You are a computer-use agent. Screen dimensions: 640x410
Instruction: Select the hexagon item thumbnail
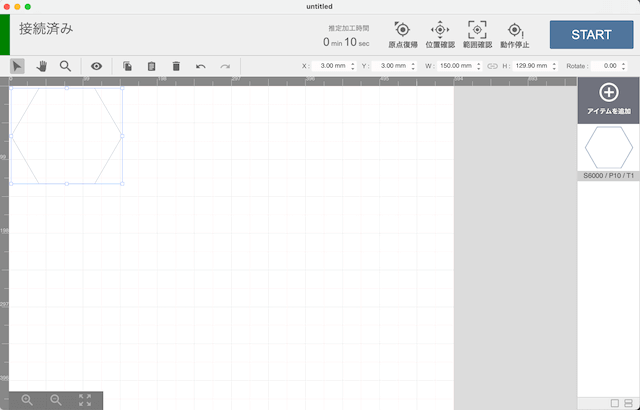click(608, 149)
